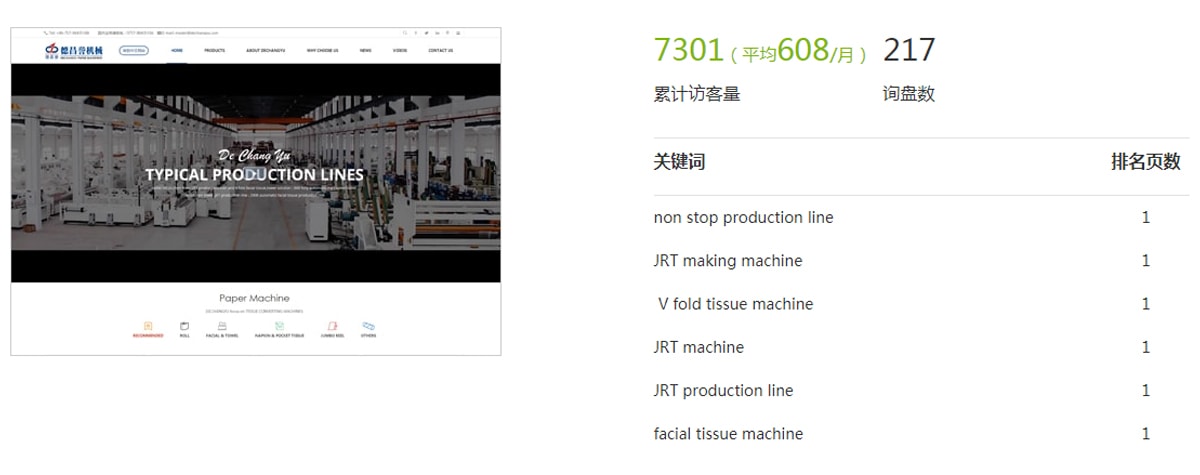Open the Facial & Towel category icon
The image size is (1200, 475).
pos(222,326)
